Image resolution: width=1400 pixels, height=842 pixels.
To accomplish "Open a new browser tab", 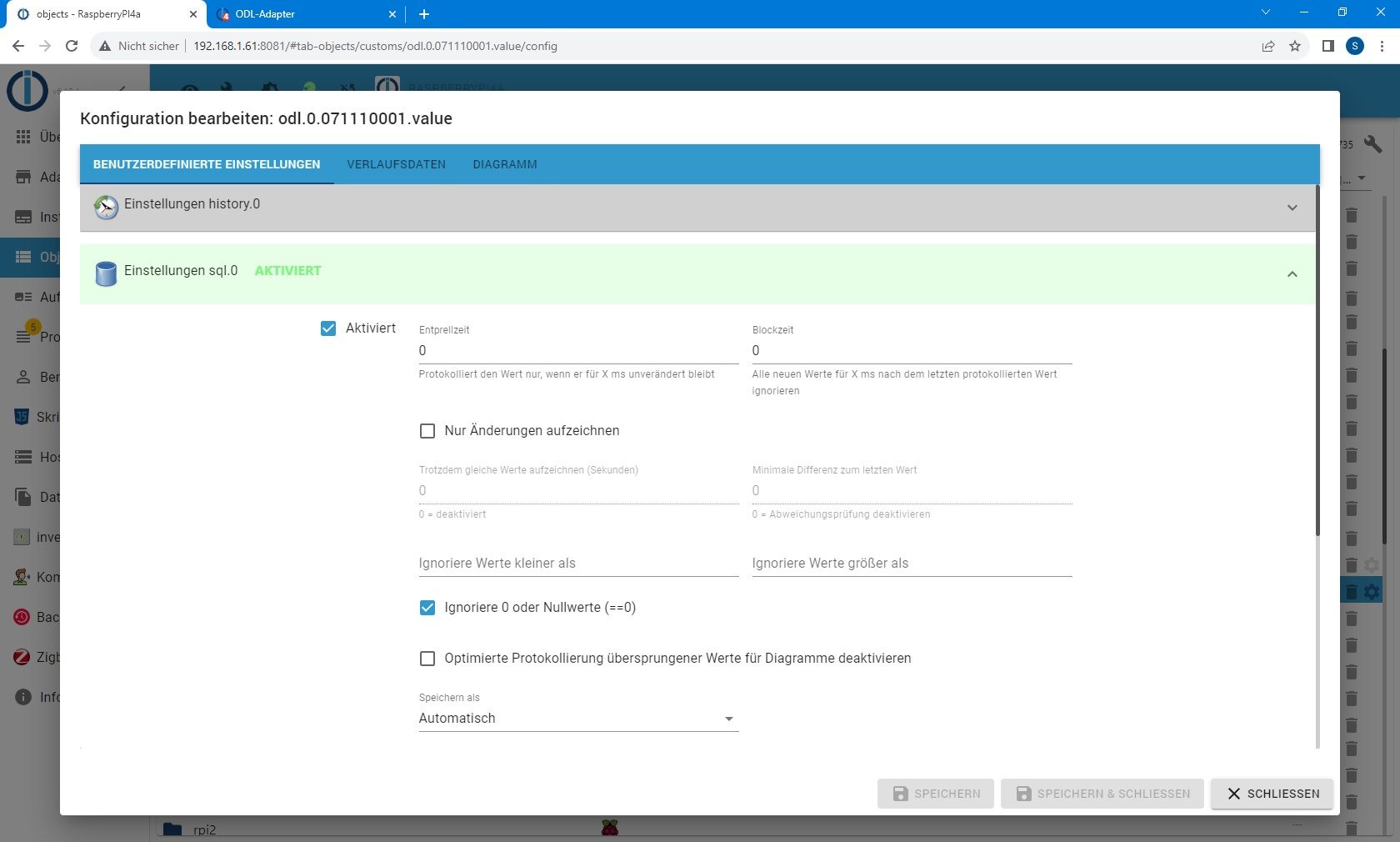I will (x=424, y=14).
